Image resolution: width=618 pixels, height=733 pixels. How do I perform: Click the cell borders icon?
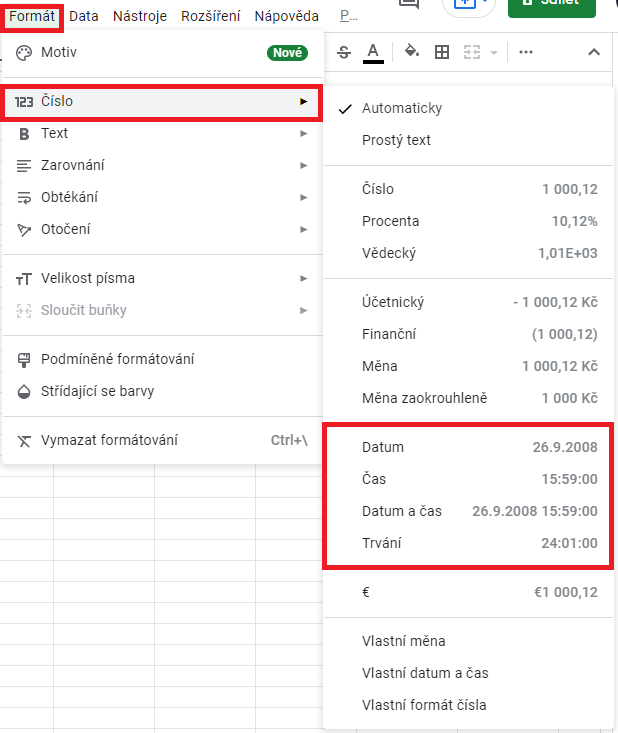[x=441, y=52]
